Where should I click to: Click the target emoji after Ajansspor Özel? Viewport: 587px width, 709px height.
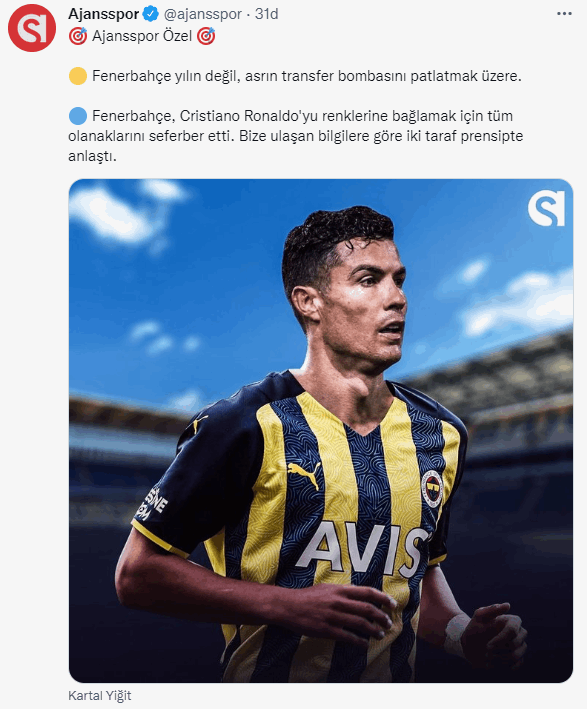(x=206, y=36)
